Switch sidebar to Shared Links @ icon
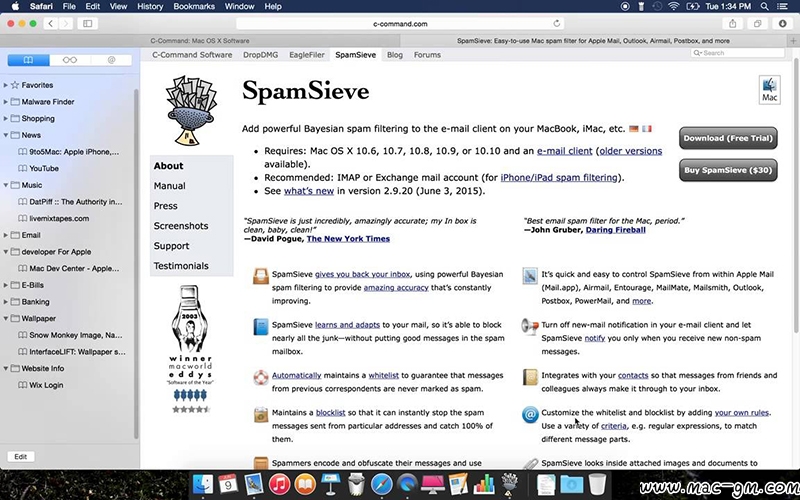This screenshot has width=800, height=500. [111, 60]
